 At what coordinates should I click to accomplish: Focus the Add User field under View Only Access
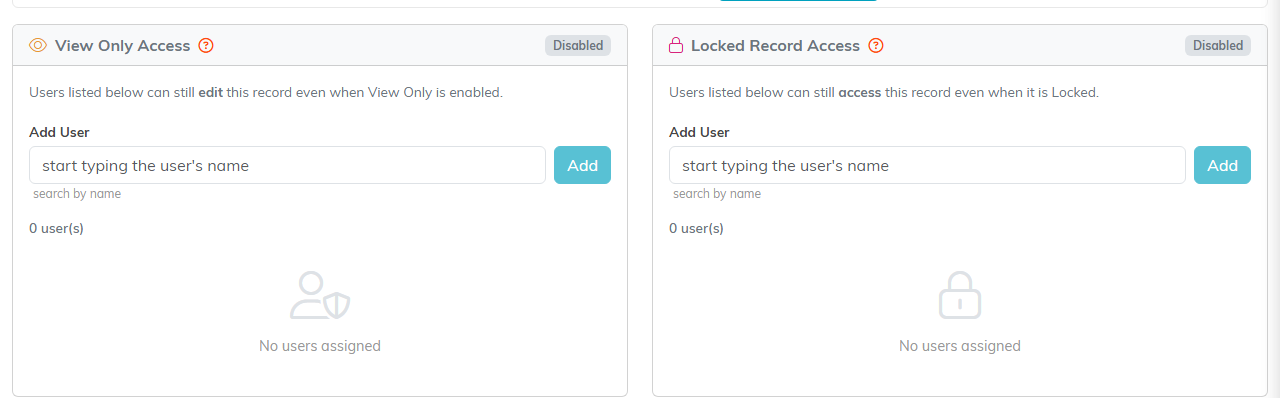[287, 165]
